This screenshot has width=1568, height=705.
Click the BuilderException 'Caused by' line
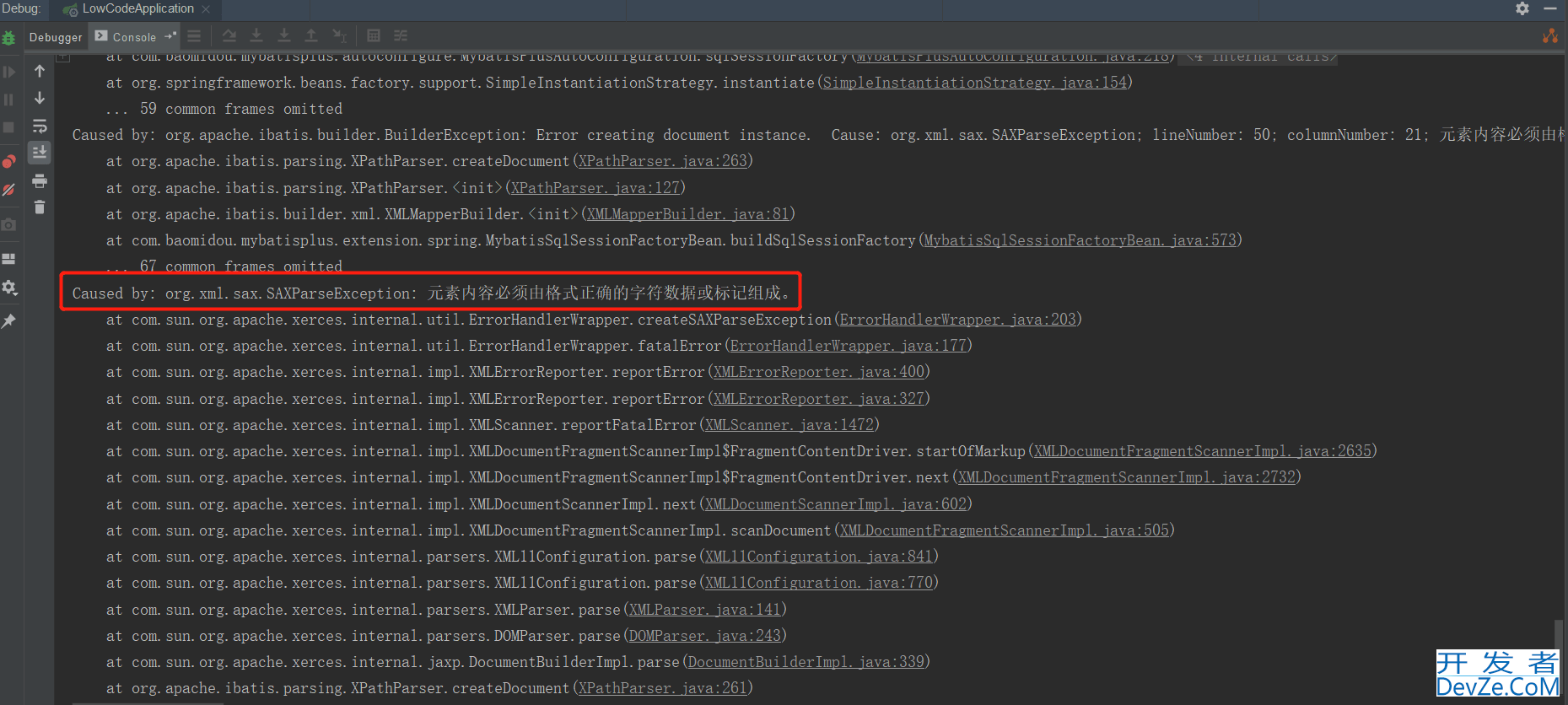(818, 135)
